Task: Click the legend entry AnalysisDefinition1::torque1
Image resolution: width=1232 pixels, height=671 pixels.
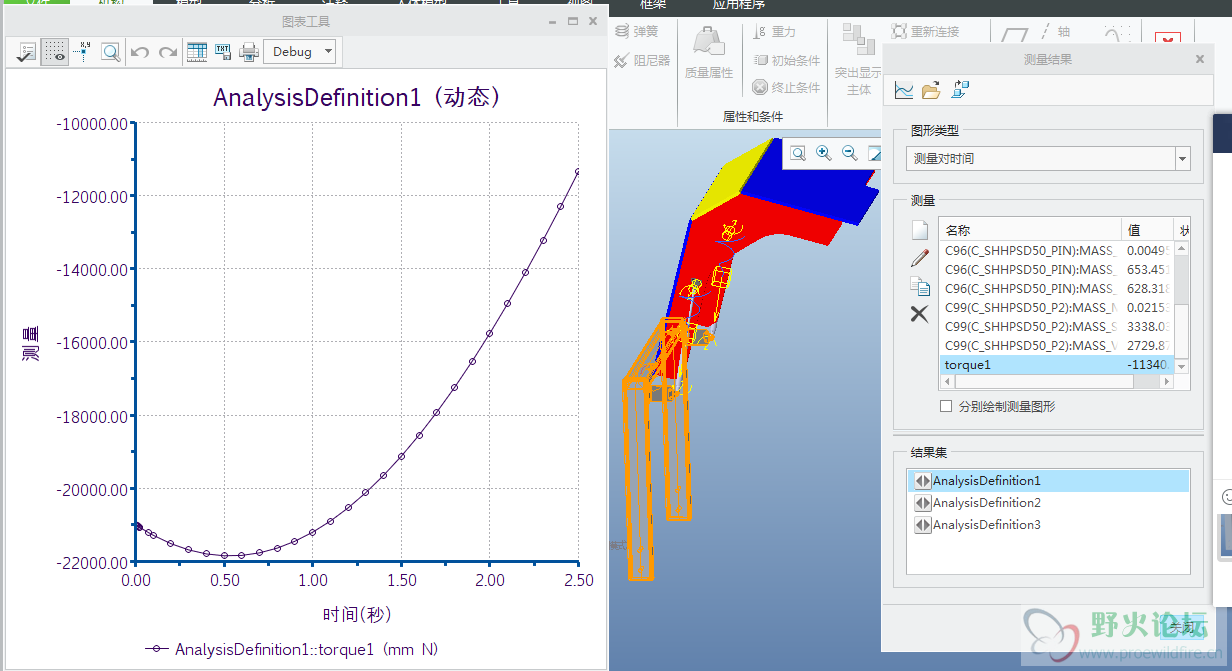Action: pos(292,649)
